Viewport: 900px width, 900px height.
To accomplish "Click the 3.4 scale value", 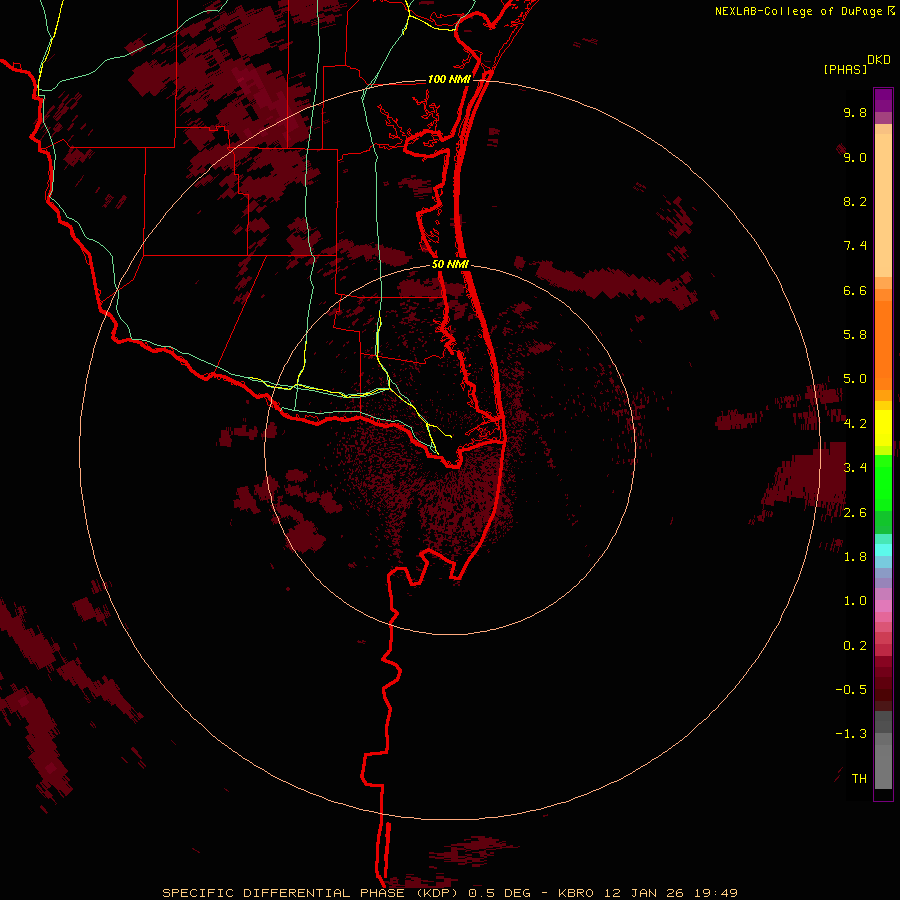I will pos(855,468).
